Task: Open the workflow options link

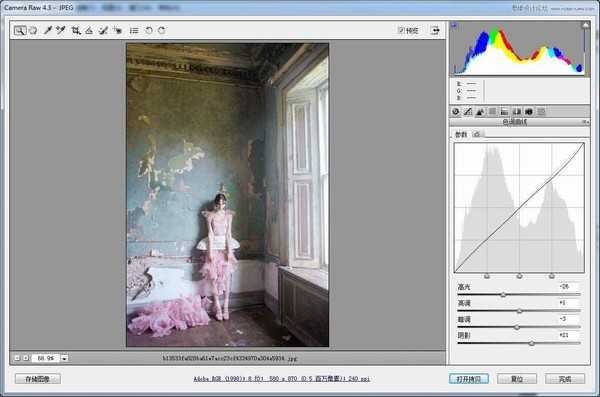Action: point(282,379)
